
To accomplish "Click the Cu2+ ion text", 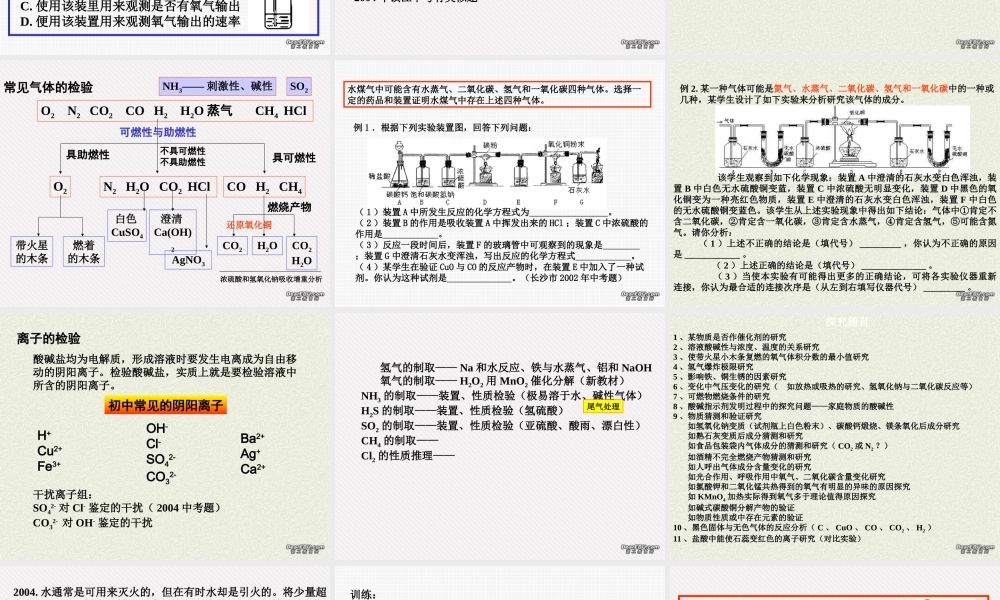I will [x=50, y=451].
